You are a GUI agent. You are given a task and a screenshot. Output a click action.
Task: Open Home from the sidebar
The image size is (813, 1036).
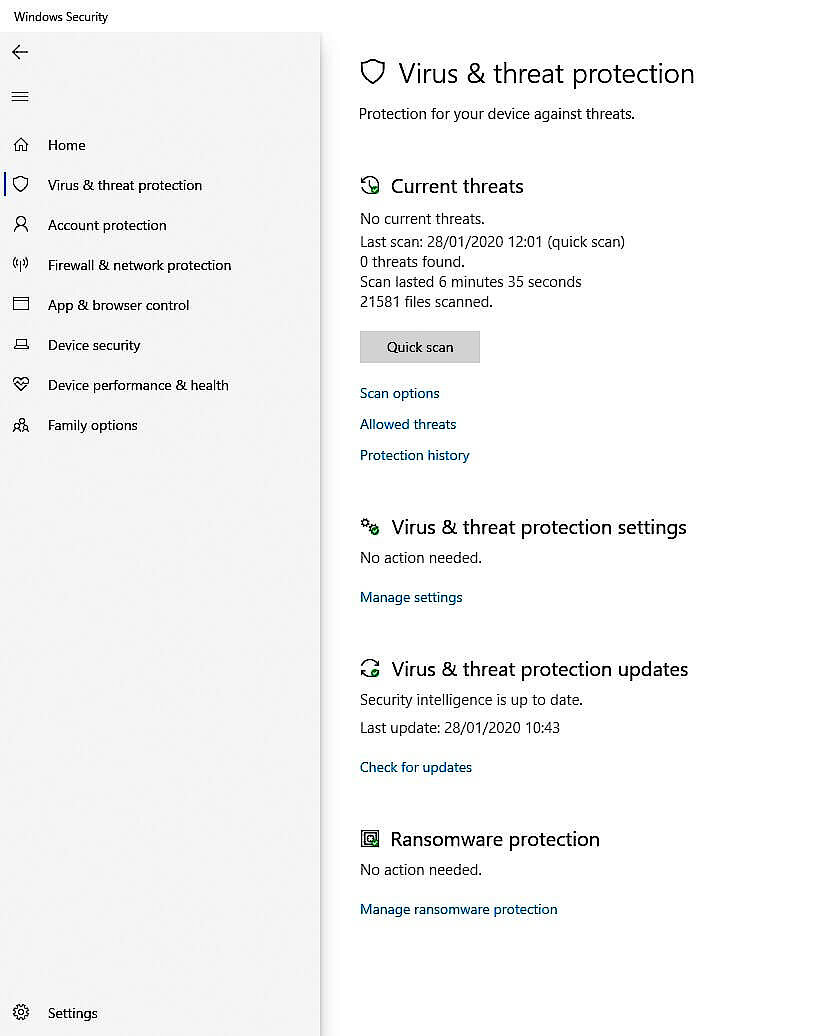coord(22,144)
